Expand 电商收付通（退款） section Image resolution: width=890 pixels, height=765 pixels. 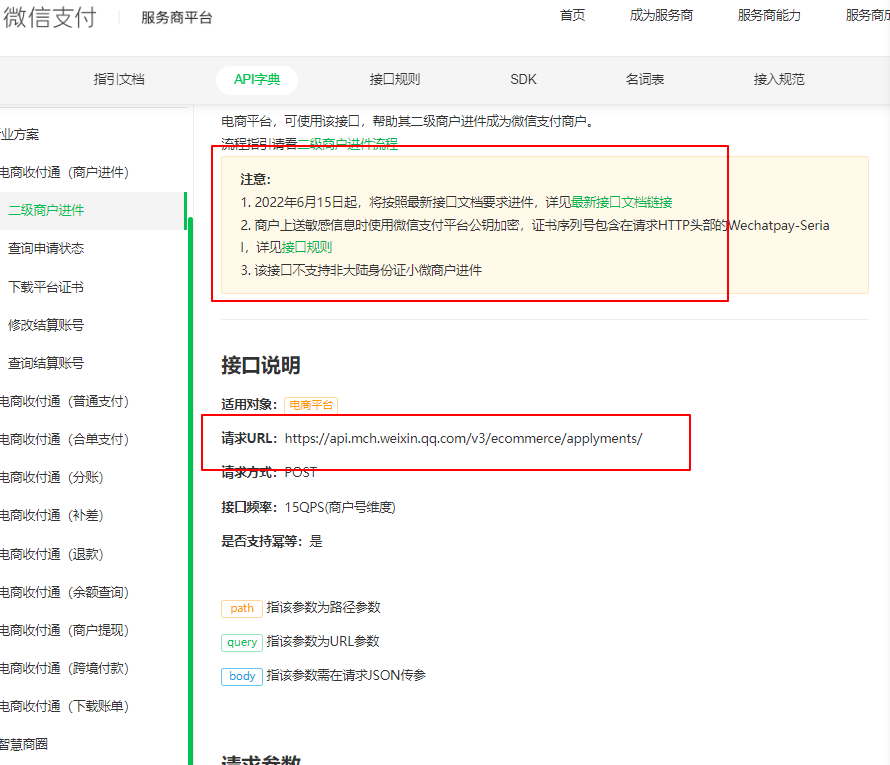point(52,554)
